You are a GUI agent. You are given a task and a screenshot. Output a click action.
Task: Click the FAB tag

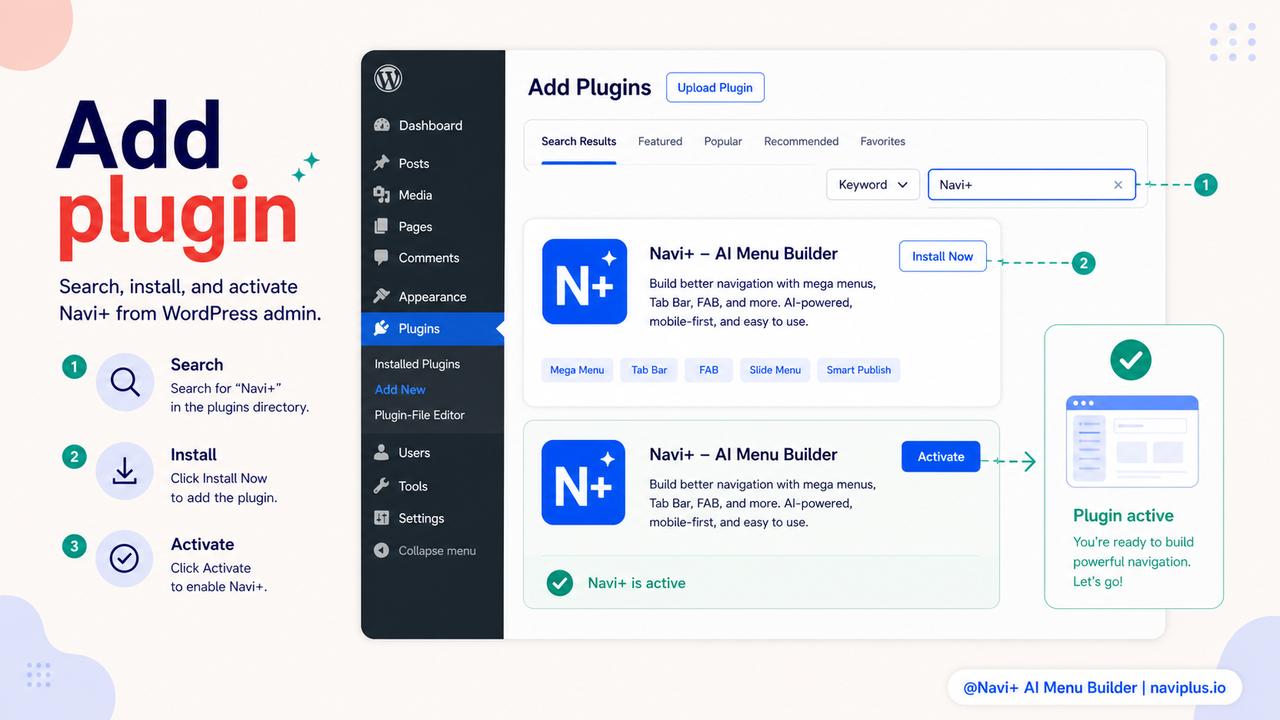709,370
